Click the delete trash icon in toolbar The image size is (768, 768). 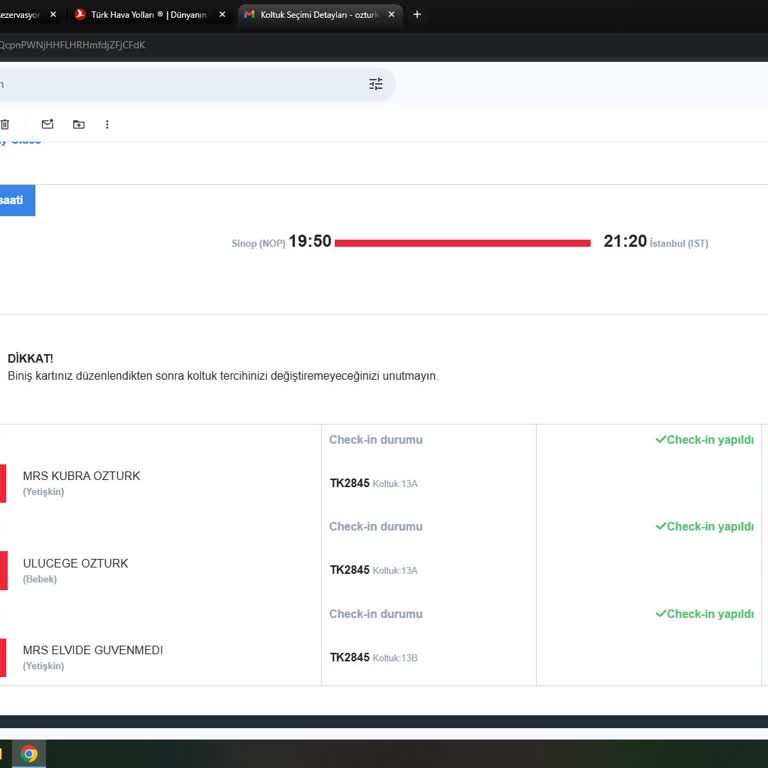tap(4, 124)
